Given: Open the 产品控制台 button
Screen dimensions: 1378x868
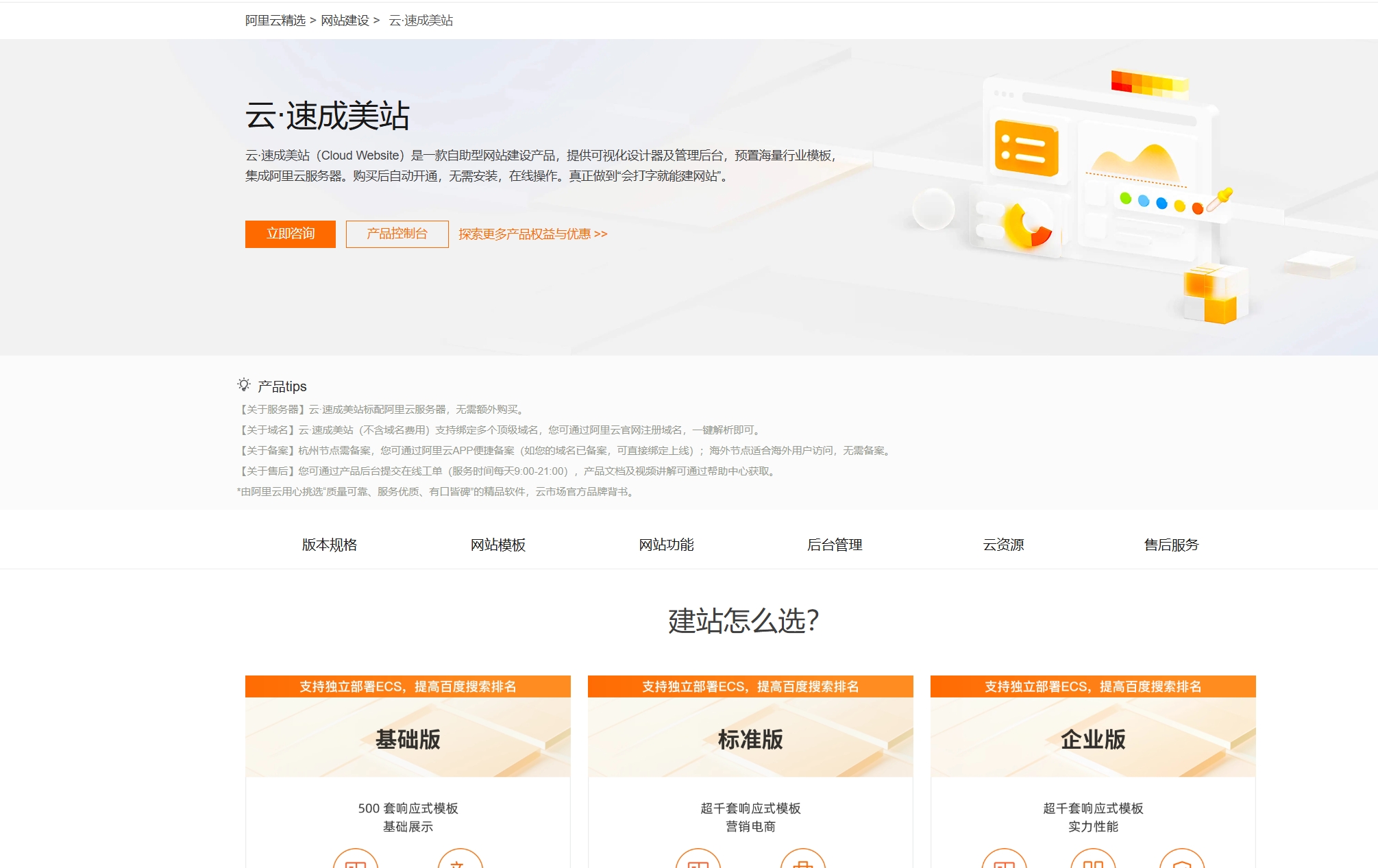Looking at the screenshot, I should click(x=397, y=234).
